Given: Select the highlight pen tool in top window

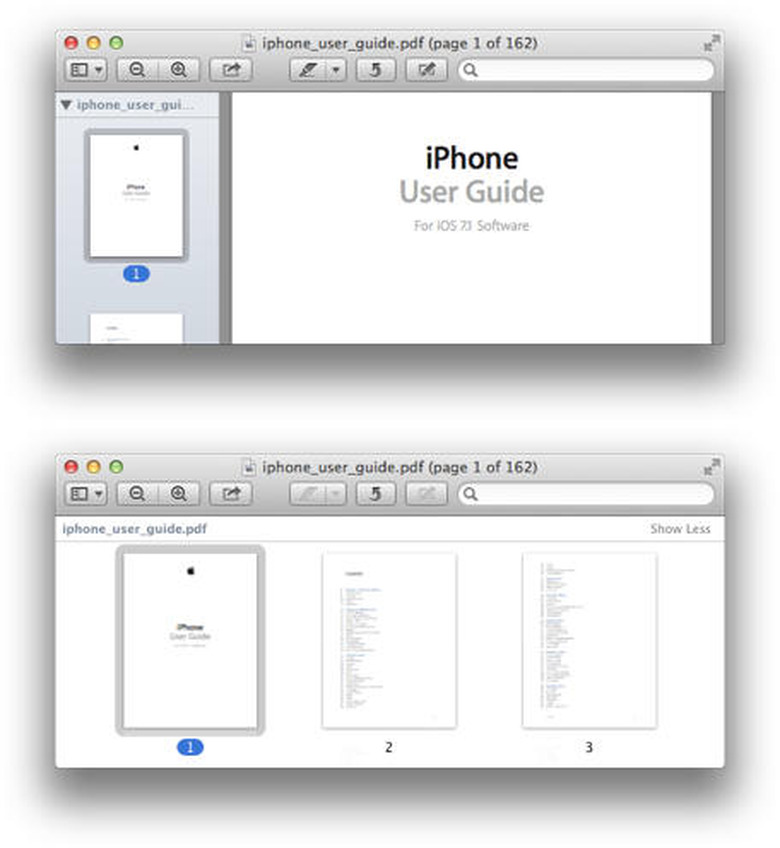Looking at the screenshot, I should coord(308,70).
